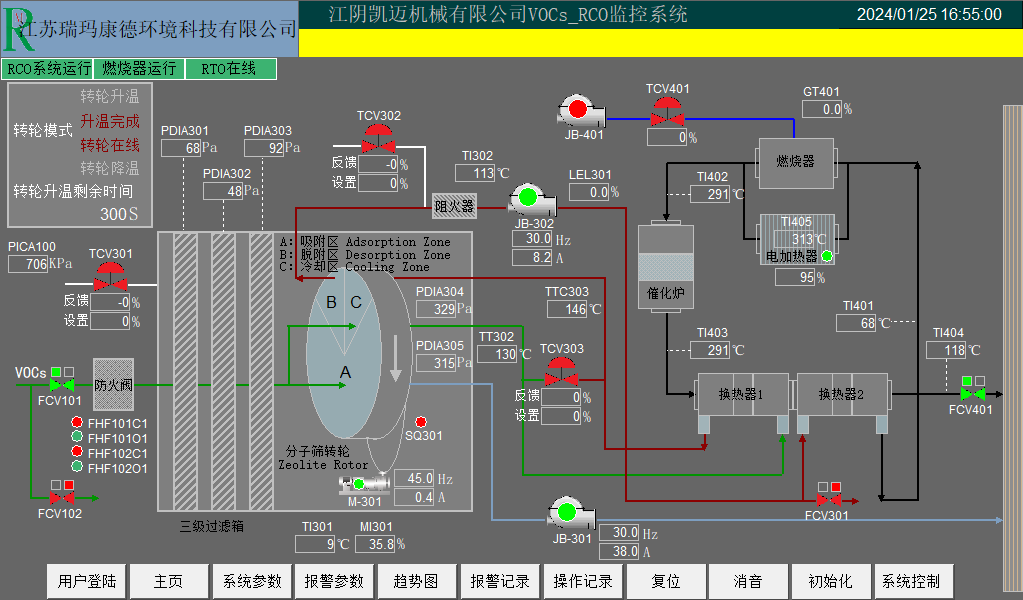Click the MI301 35.8% humidity reading
This screenshot has width=1023, height=600.
(x=375, y=543)
